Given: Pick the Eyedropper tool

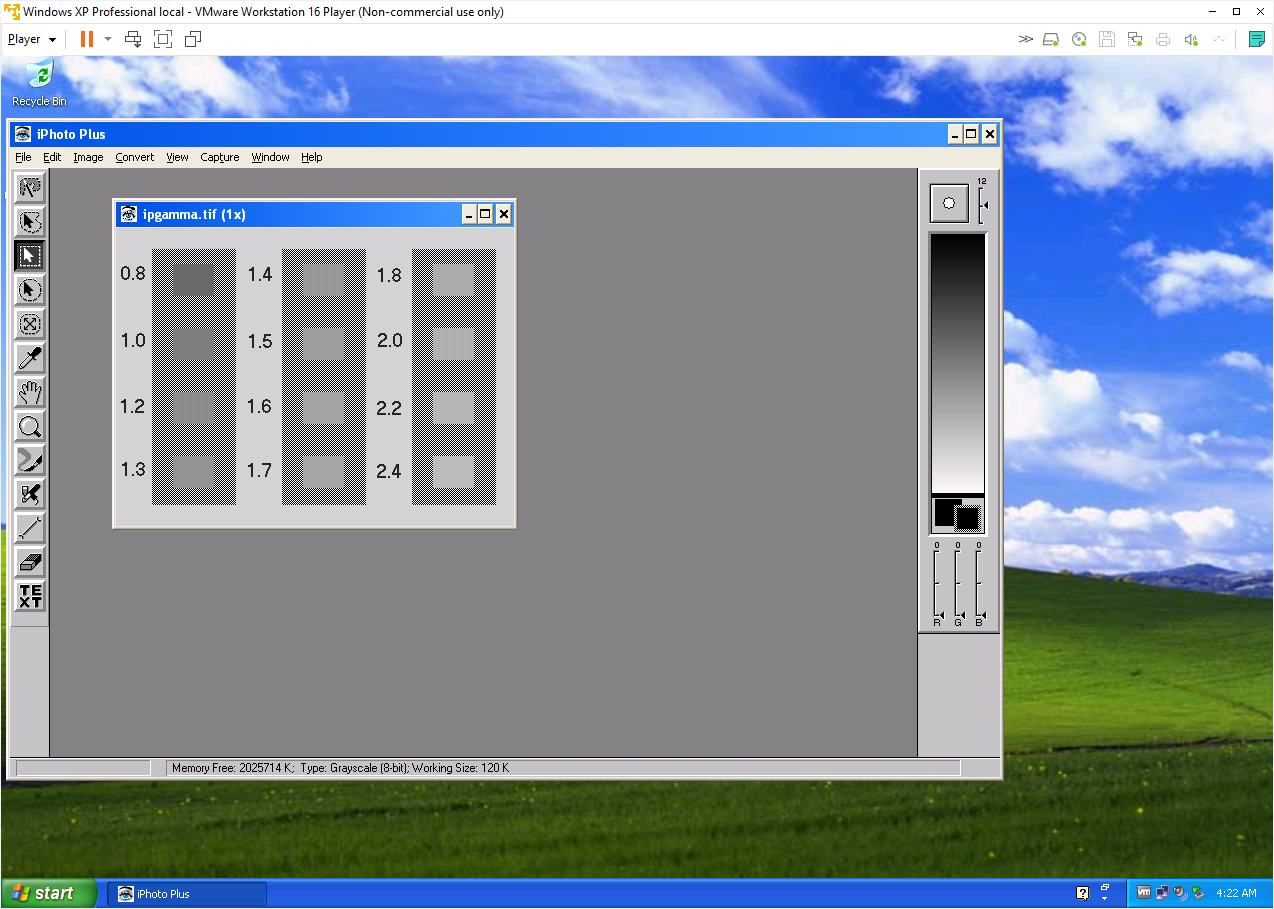Looking at the screenshot, I should tap(30, 358).
